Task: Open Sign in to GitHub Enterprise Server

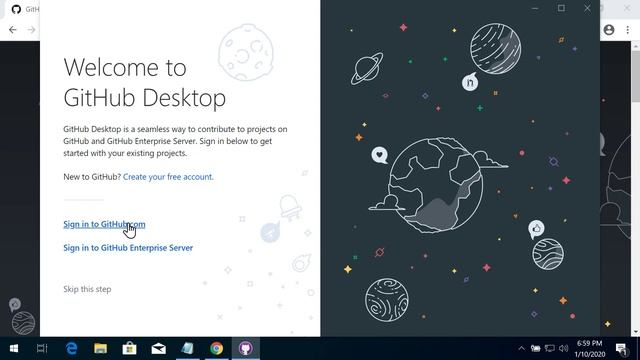Action: (x=128, y=248)
